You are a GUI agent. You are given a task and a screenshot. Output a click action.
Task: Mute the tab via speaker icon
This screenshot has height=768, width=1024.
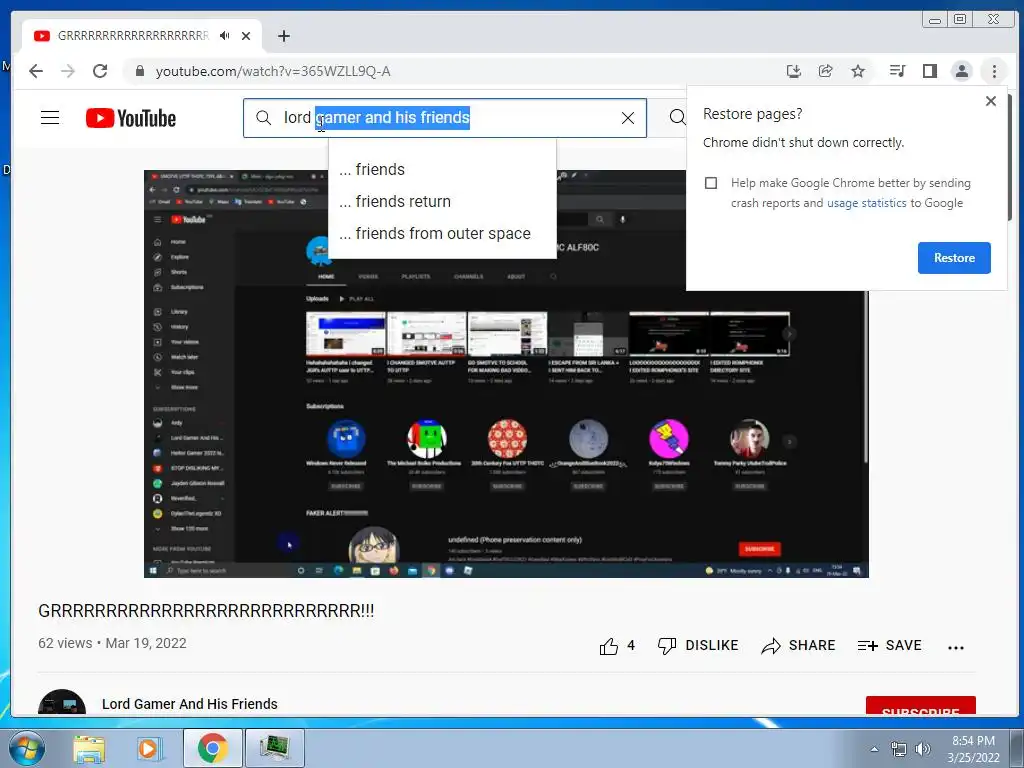point(225,36)
